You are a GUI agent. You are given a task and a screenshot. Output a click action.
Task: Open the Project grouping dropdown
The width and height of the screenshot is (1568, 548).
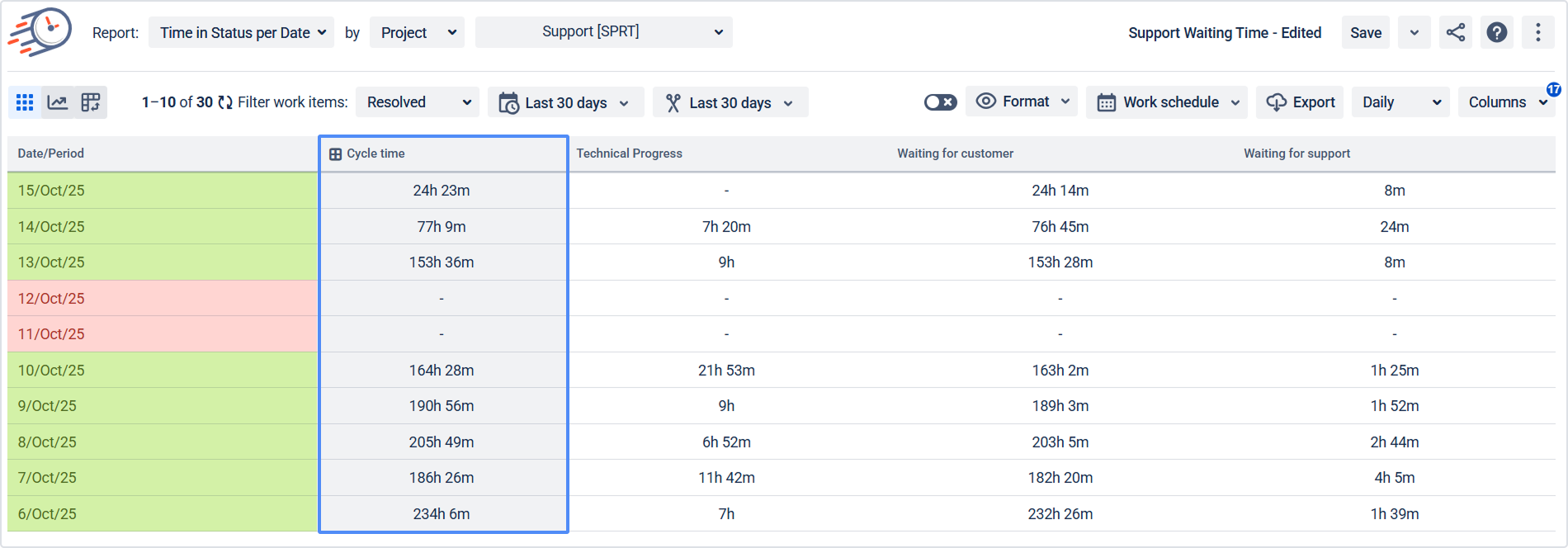point(418,32)
